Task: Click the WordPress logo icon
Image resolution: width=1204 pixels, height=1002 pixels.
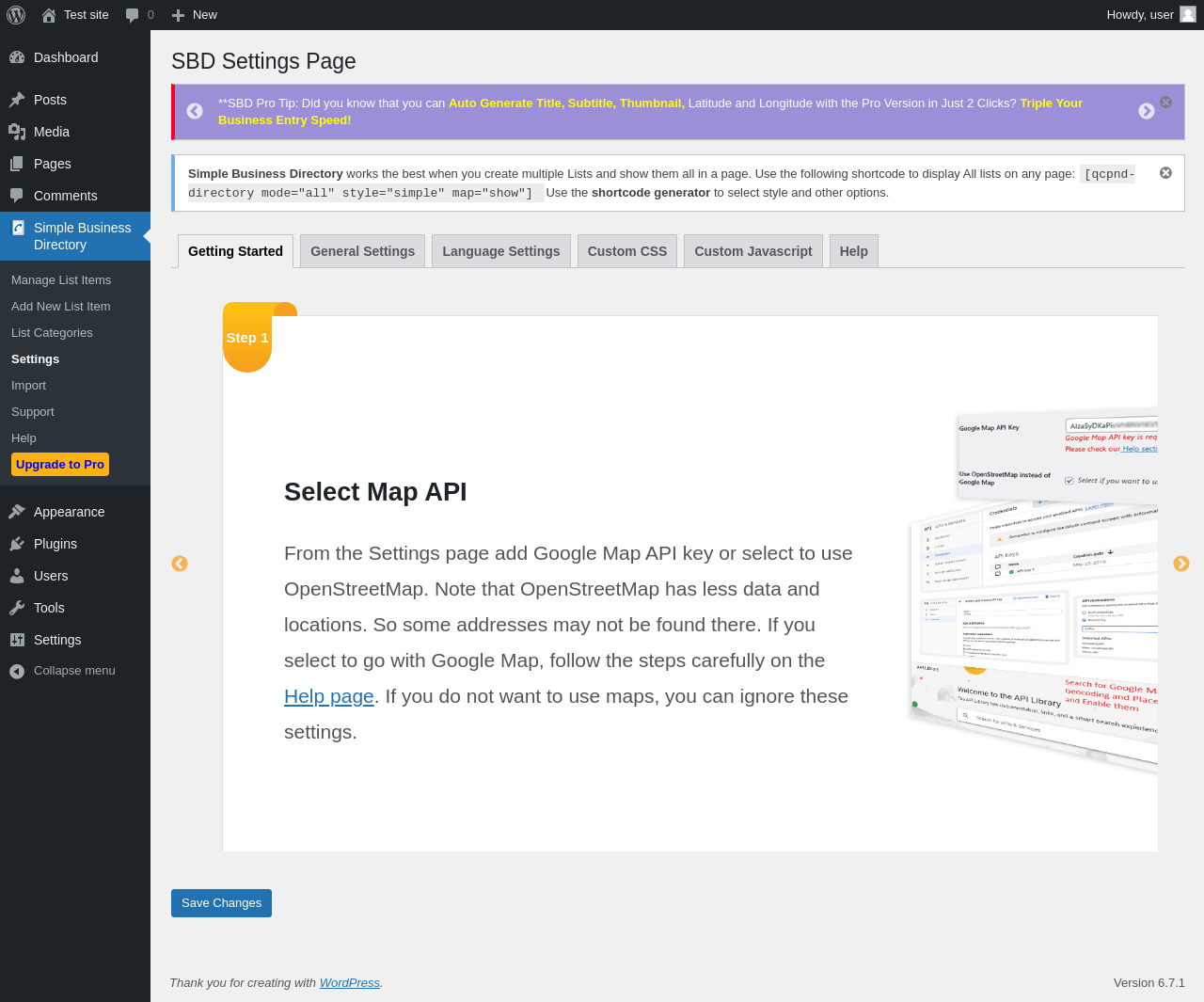Action: click(16, 15)
